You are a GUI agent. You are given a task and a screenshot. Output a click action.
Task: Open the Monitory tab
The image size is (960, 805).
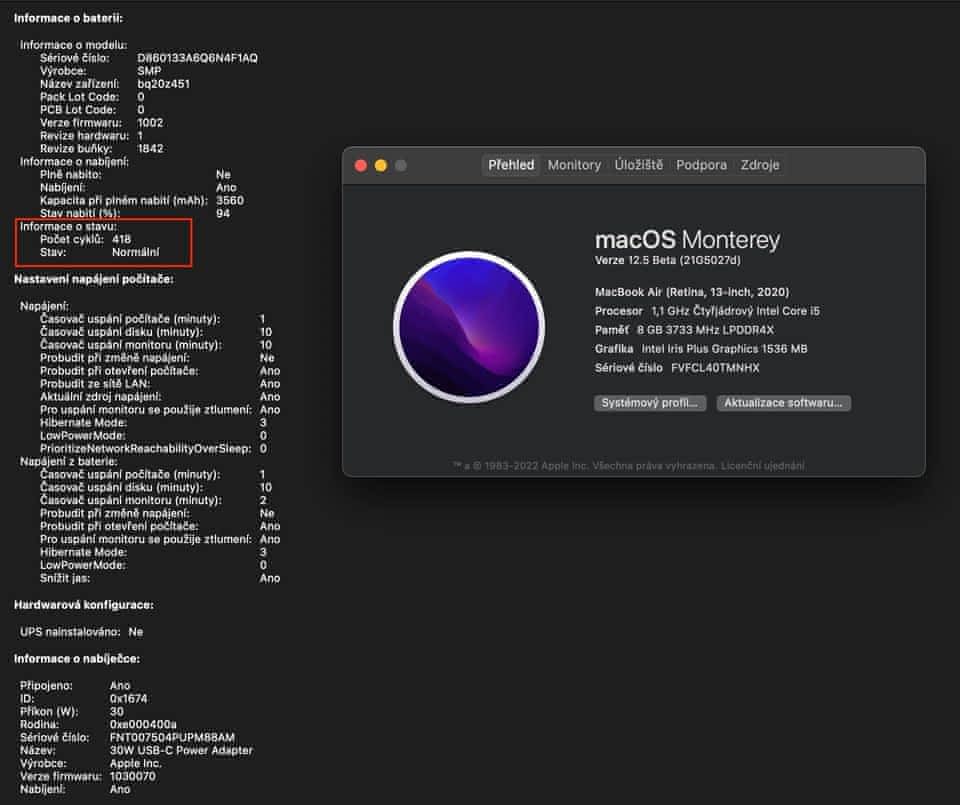[x=574, y=165]
